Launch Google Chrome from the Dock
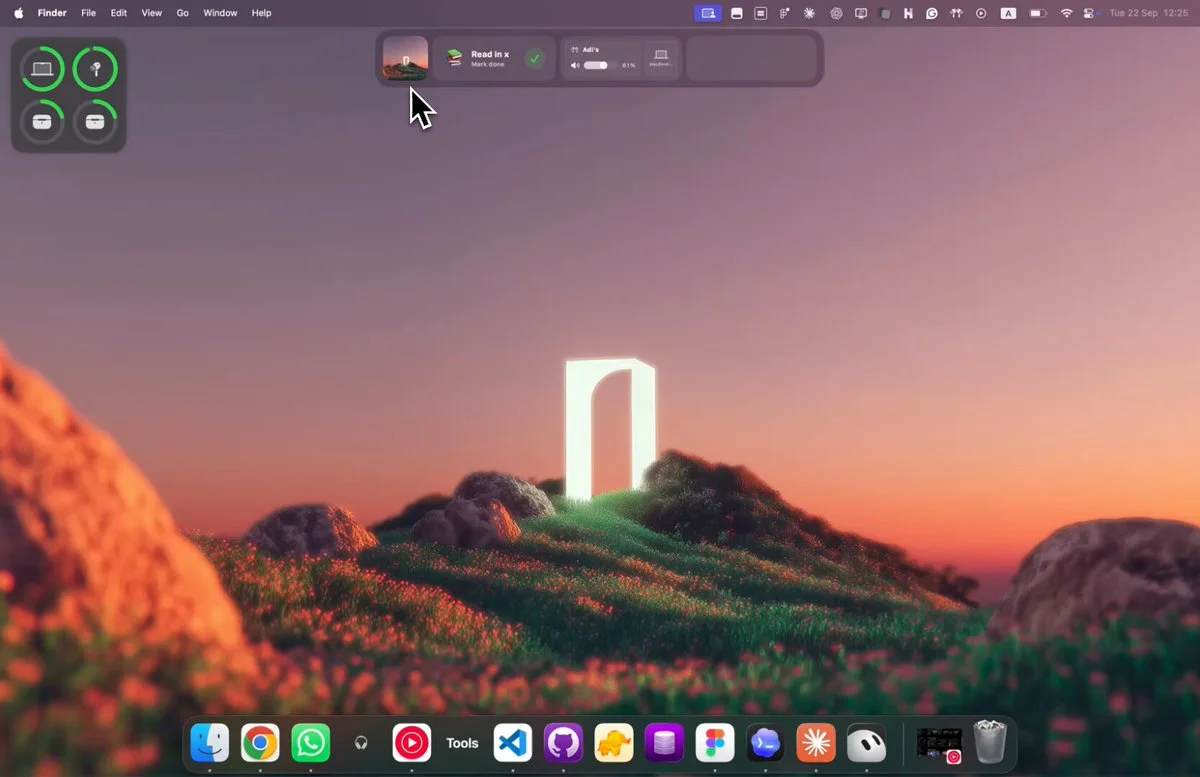The height and width of the screenshot is (777, 1200). [260, 743]
